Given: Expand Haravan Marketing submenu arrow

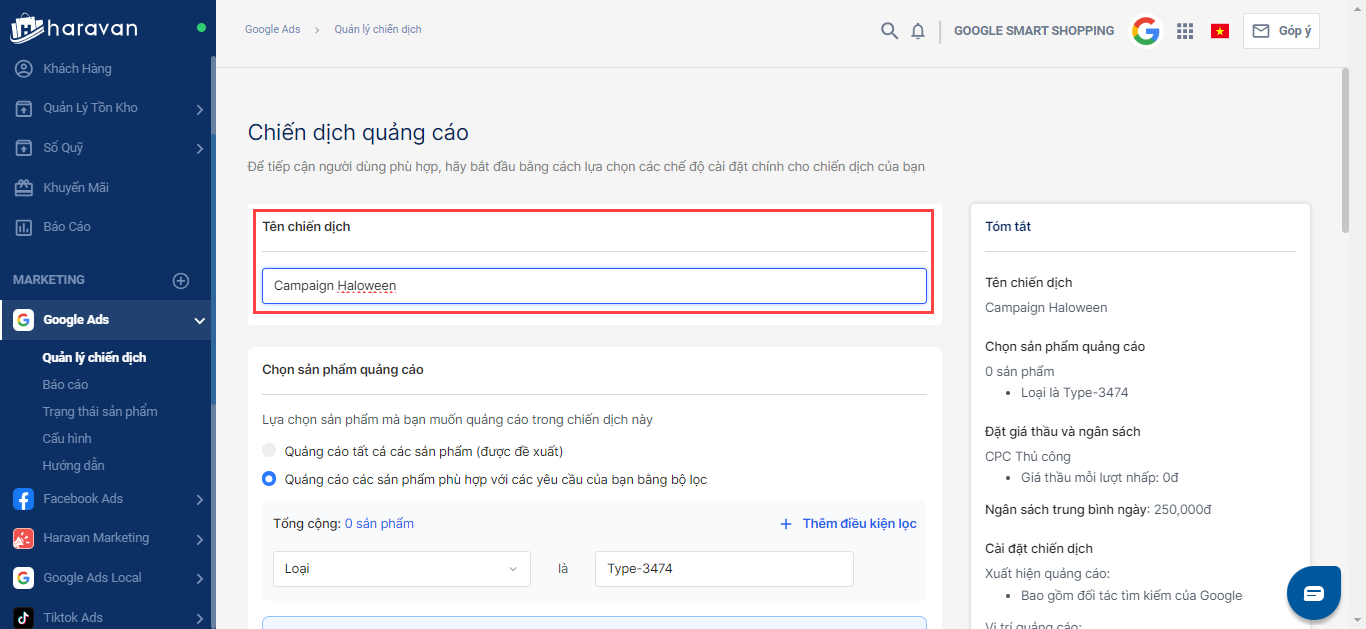Looking at the screenshot, I should [200, 540].
